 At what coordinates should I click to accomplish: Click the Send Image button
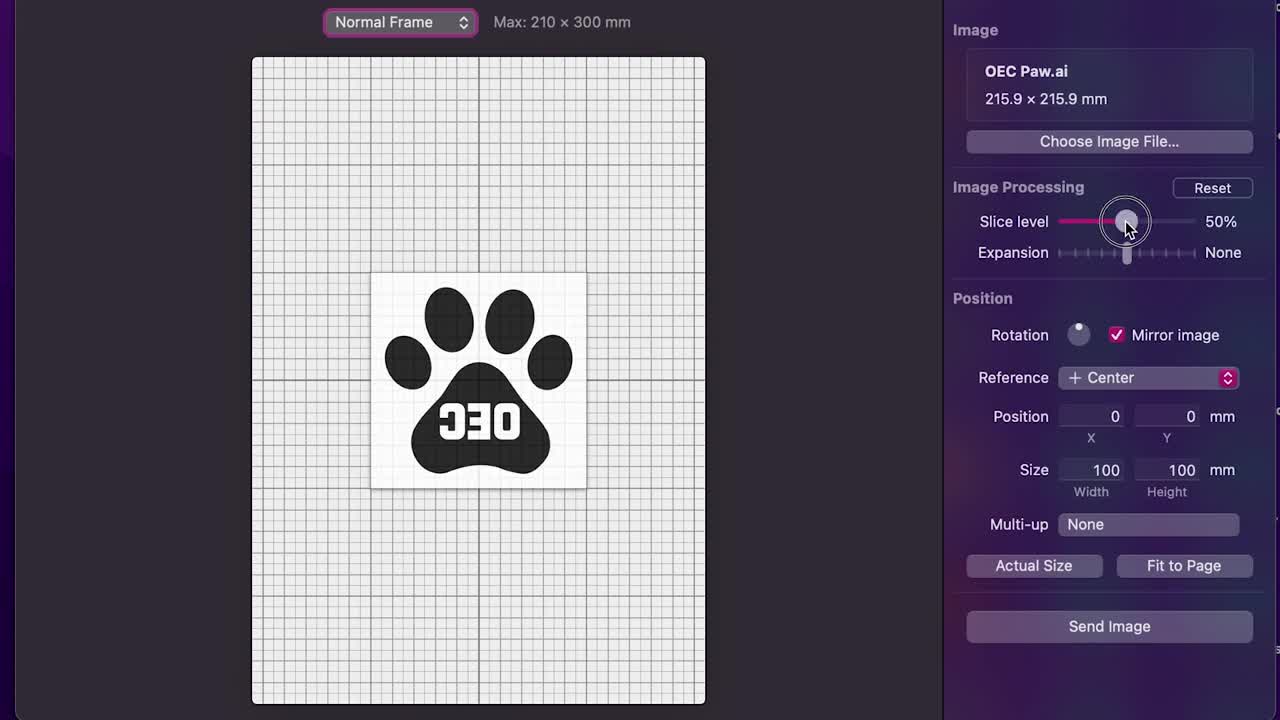pos(1109,627)
